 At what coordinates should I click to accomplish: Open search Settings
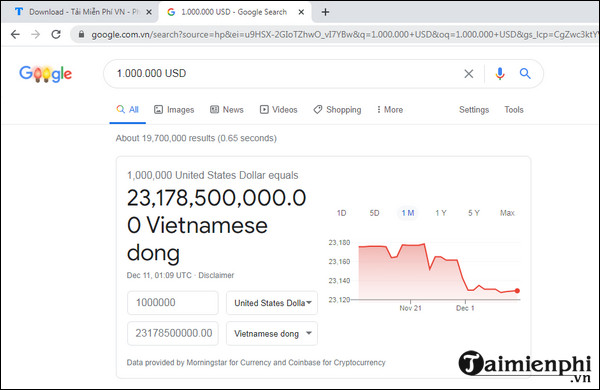(x=474, y=110)
